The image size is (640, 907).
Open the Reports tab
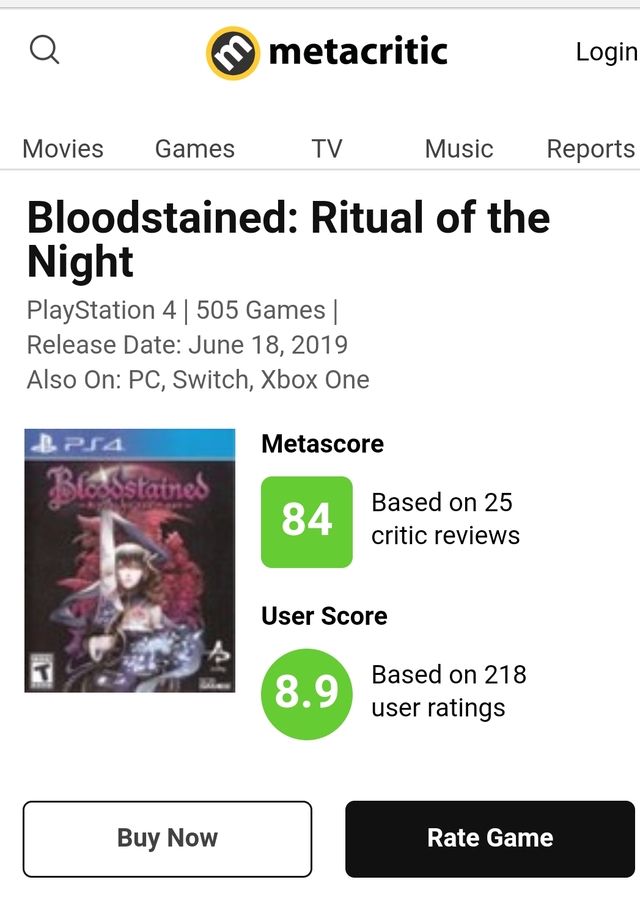(x=590, y=149)
